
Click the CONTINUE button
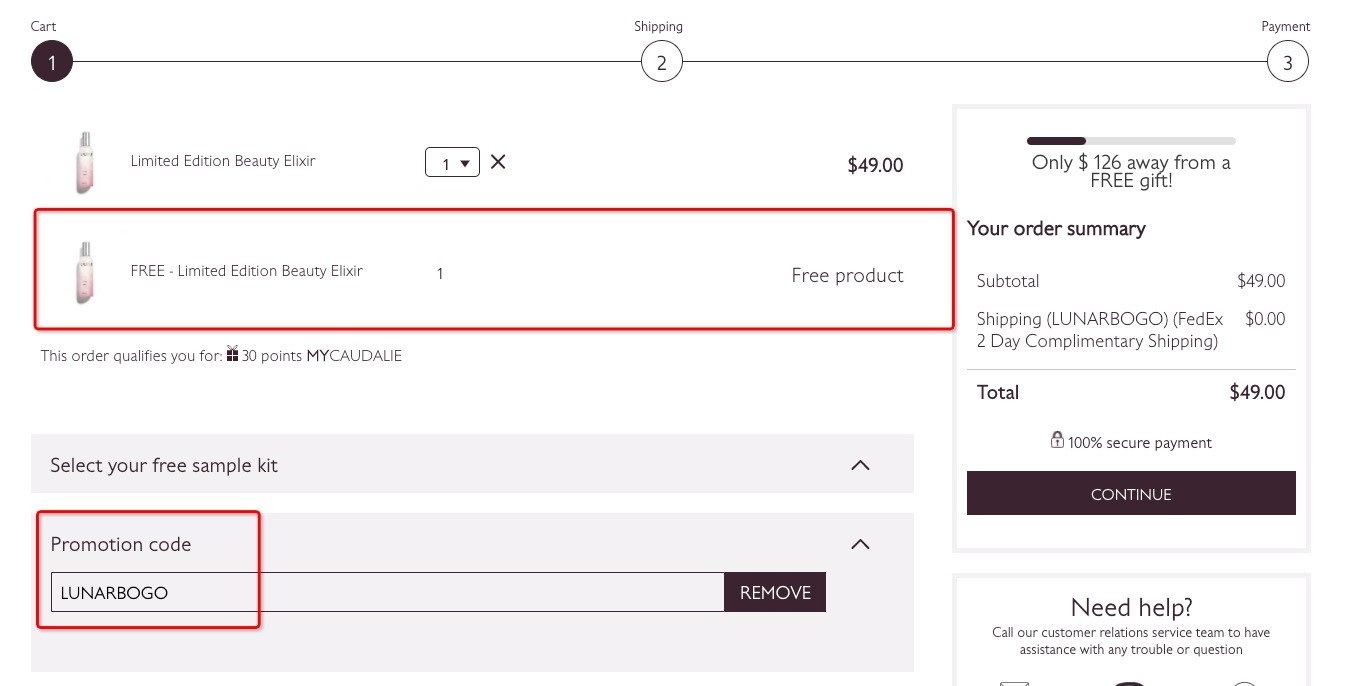click(1131, 494)
